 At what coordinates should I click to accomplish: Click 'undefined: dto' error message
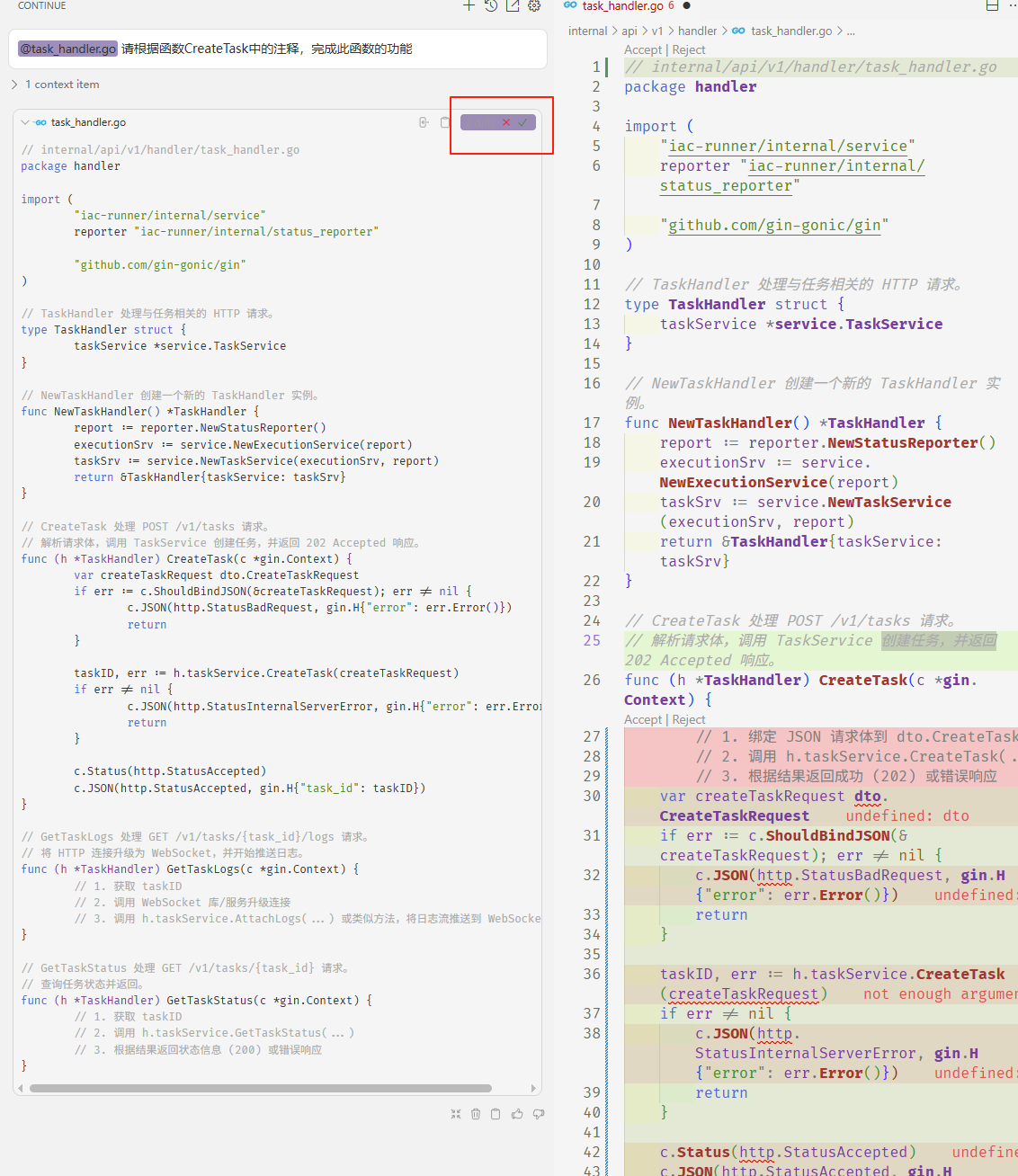pyautogui.click(x=907, y=816)
